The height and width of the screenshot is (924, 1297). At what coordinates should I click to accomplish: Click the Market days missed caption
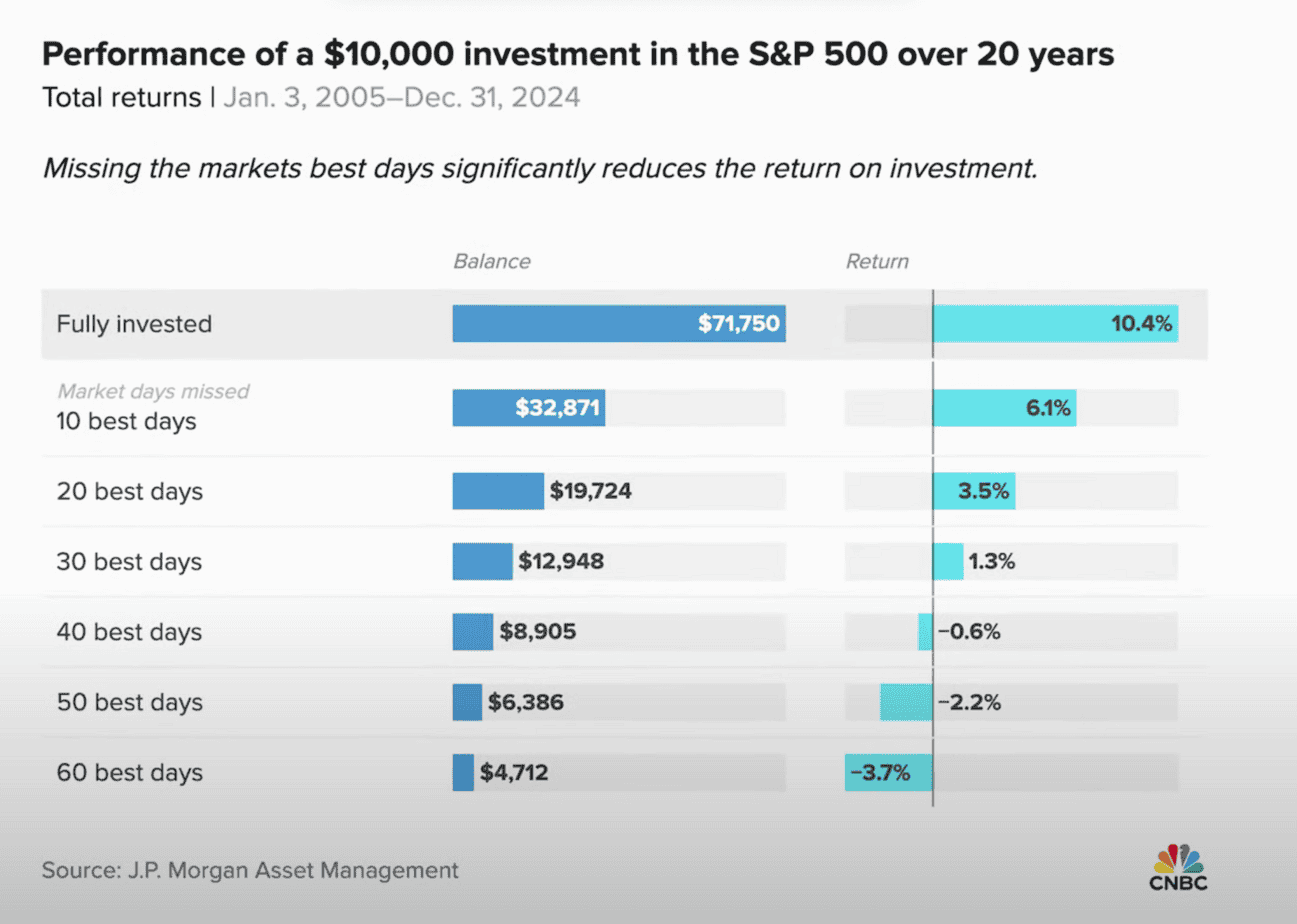click(x=153, y=392)
